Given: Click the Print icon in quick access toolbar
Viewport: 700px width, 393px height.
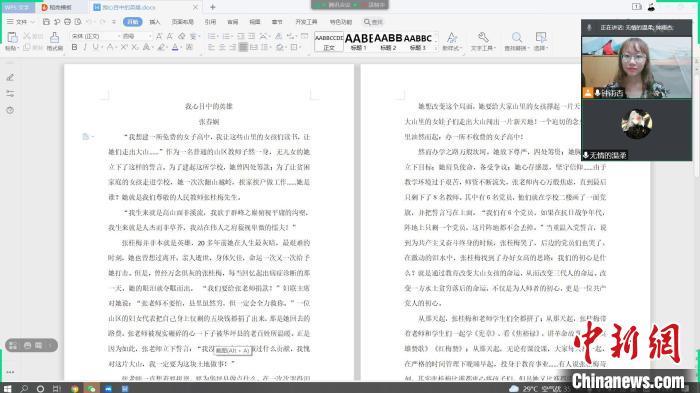Looking at the screenshot, I should click(67, 21).
